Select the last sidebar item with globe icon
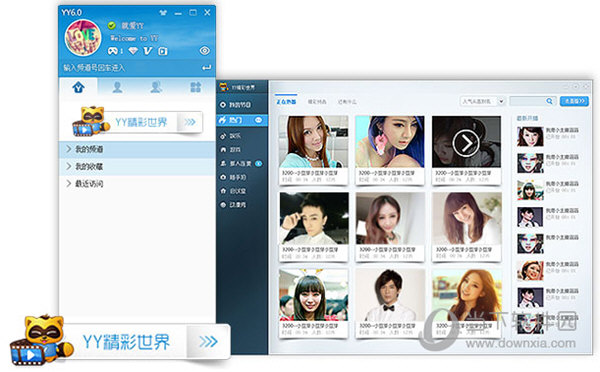This screenshot has width=600, height=372. click(x=242, y=205)
